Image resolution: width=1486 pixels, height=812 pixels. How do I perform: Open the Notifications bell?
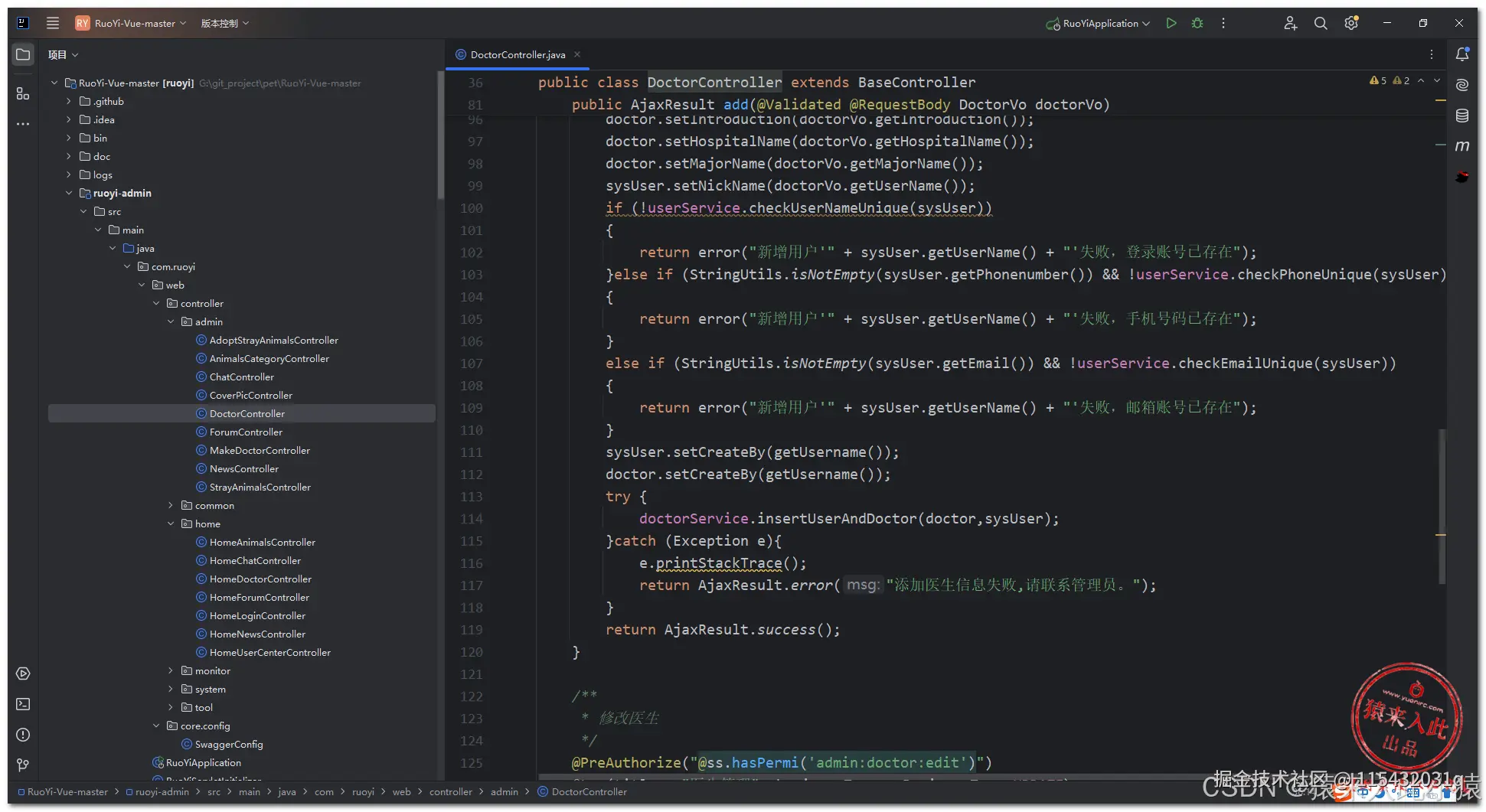(x=1462, y=54)
